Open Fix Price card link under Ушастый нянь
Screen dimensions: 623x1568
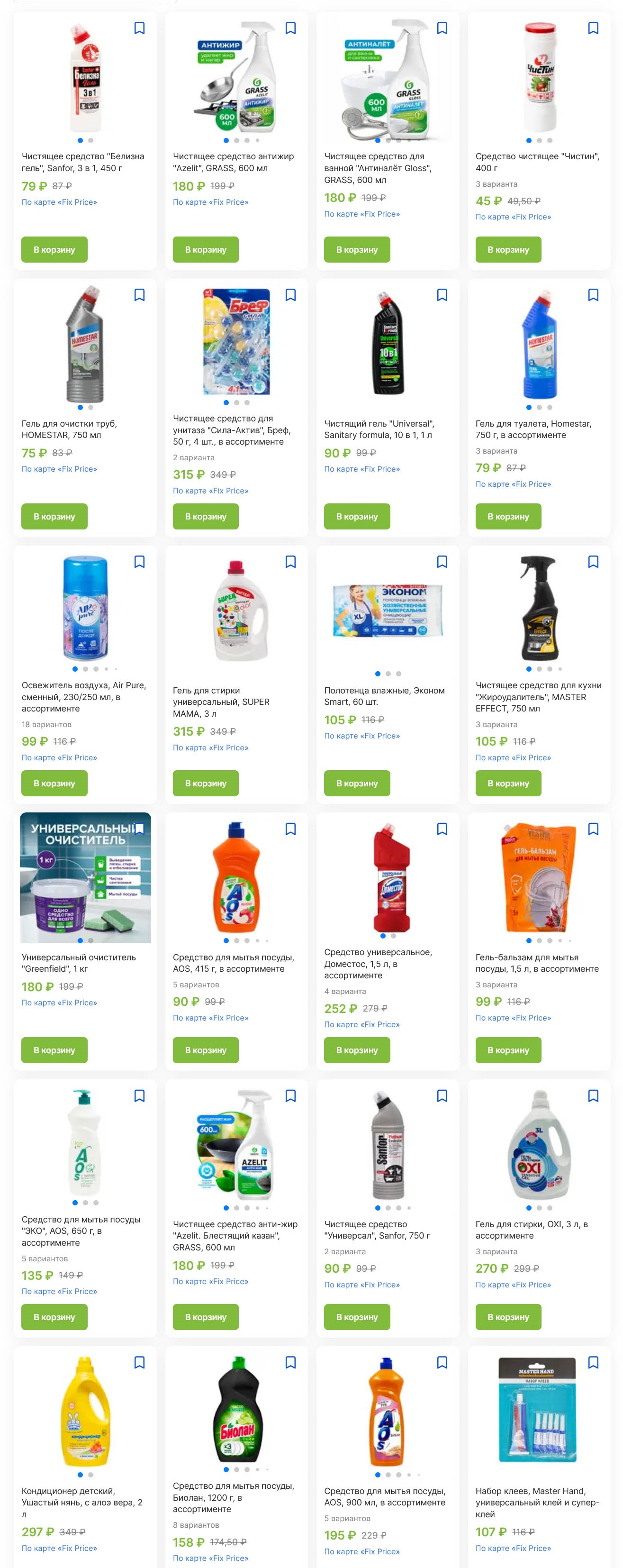point(60,1548)
